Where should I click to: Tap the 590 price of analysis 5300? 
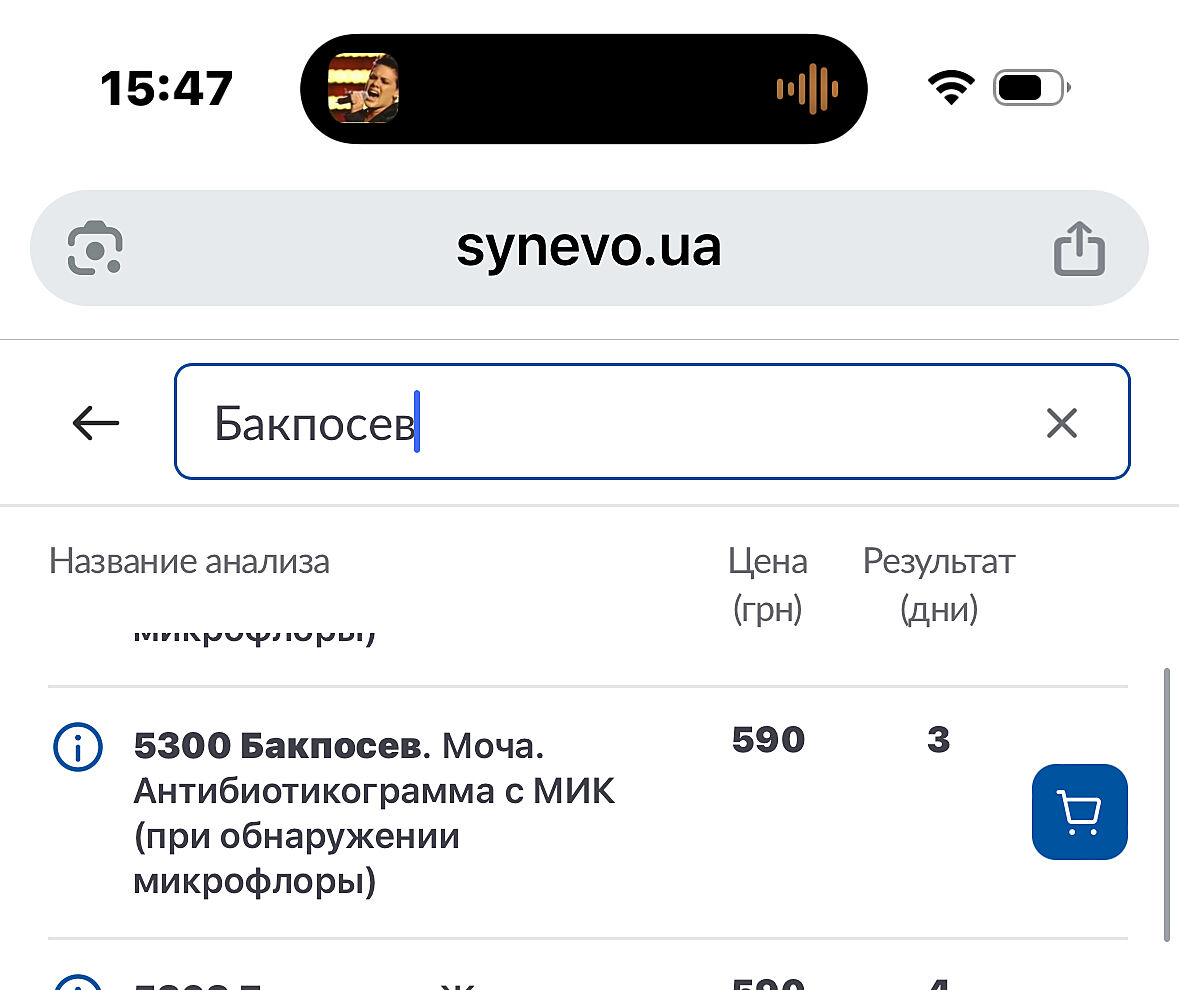(768, 740)
